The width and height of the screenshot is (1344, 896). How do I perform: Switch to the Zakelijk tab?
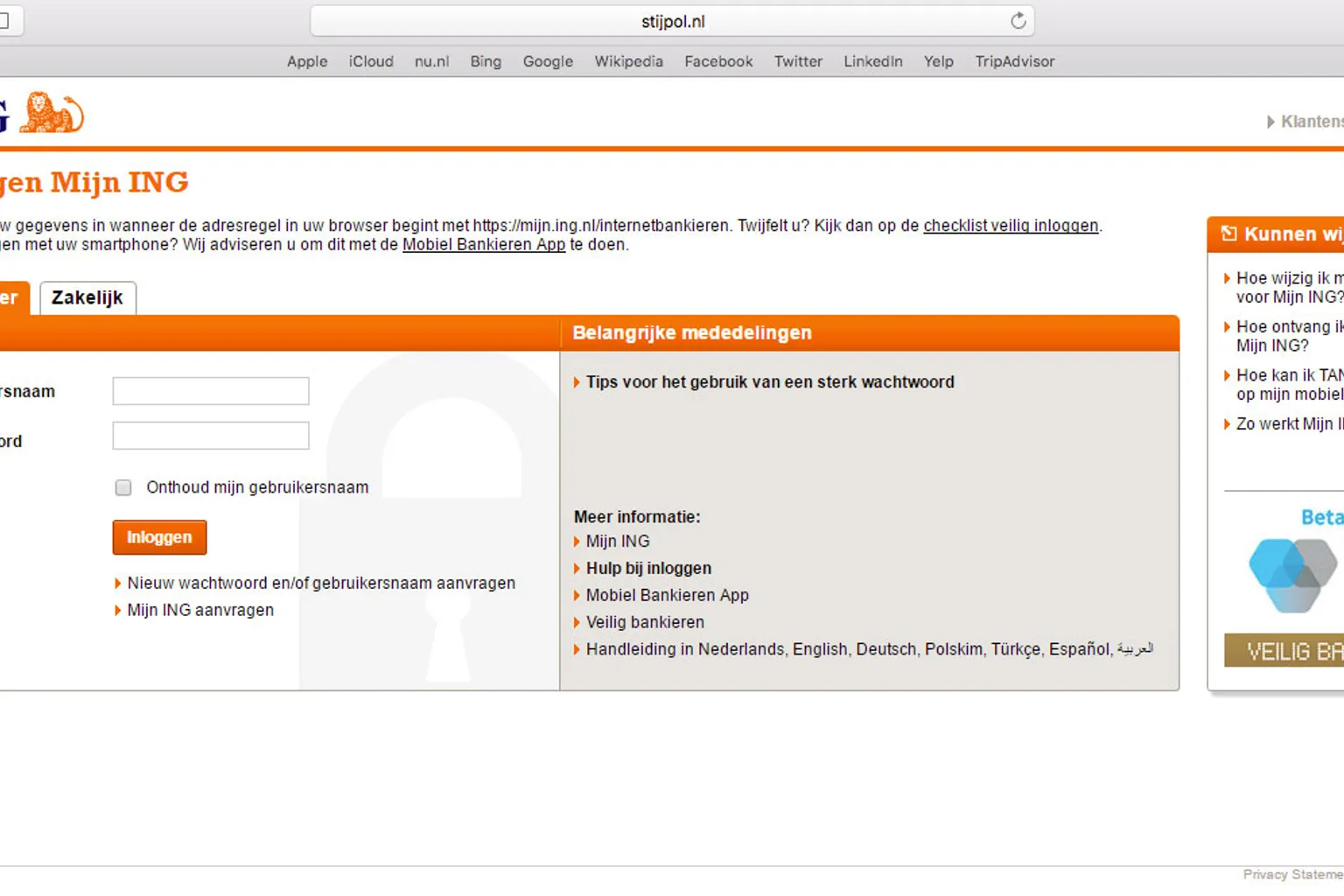tap(87, 297)
